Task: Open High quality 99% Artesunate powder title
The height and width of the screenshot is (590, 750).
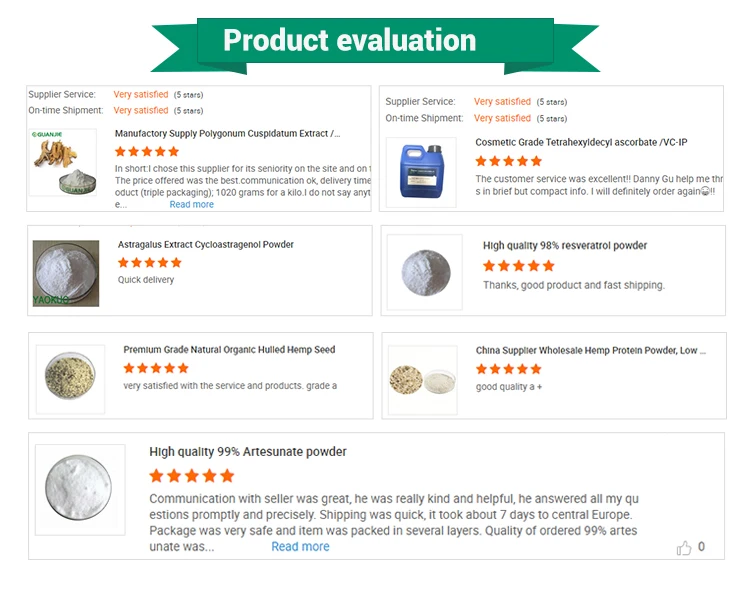Action: point(248,452)
